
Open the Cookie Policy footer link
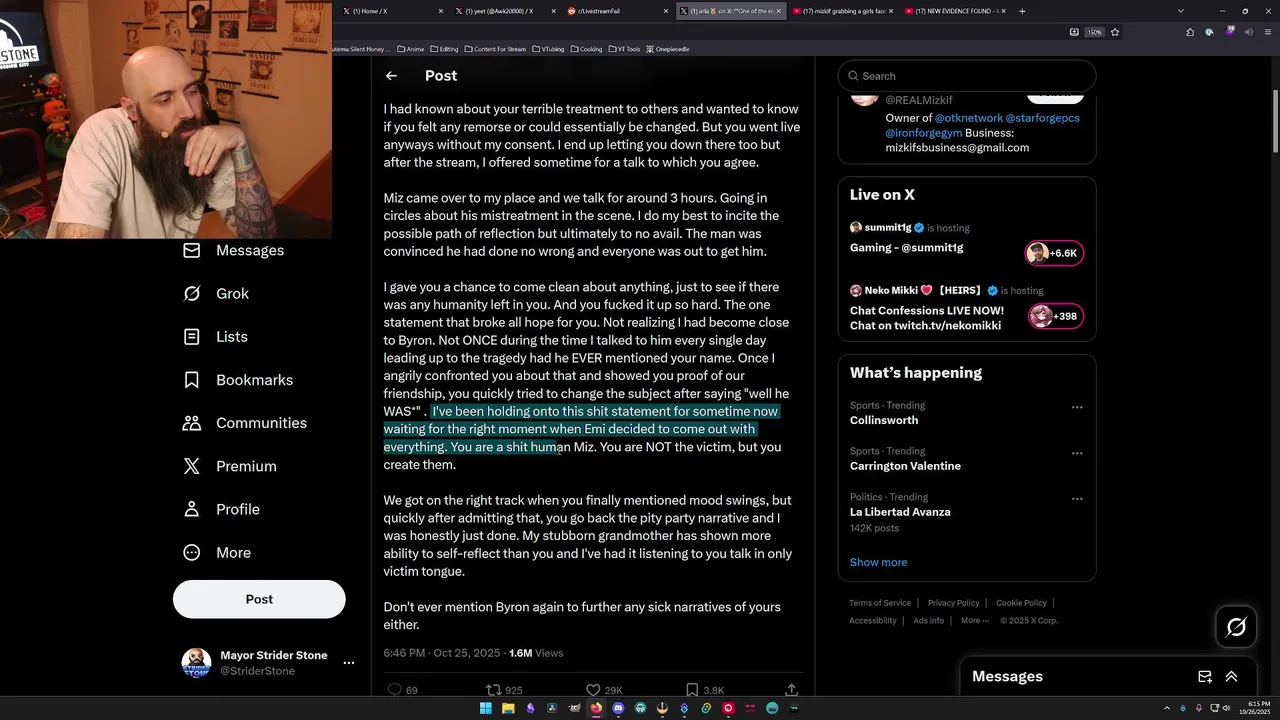(x=1021, y=603)
